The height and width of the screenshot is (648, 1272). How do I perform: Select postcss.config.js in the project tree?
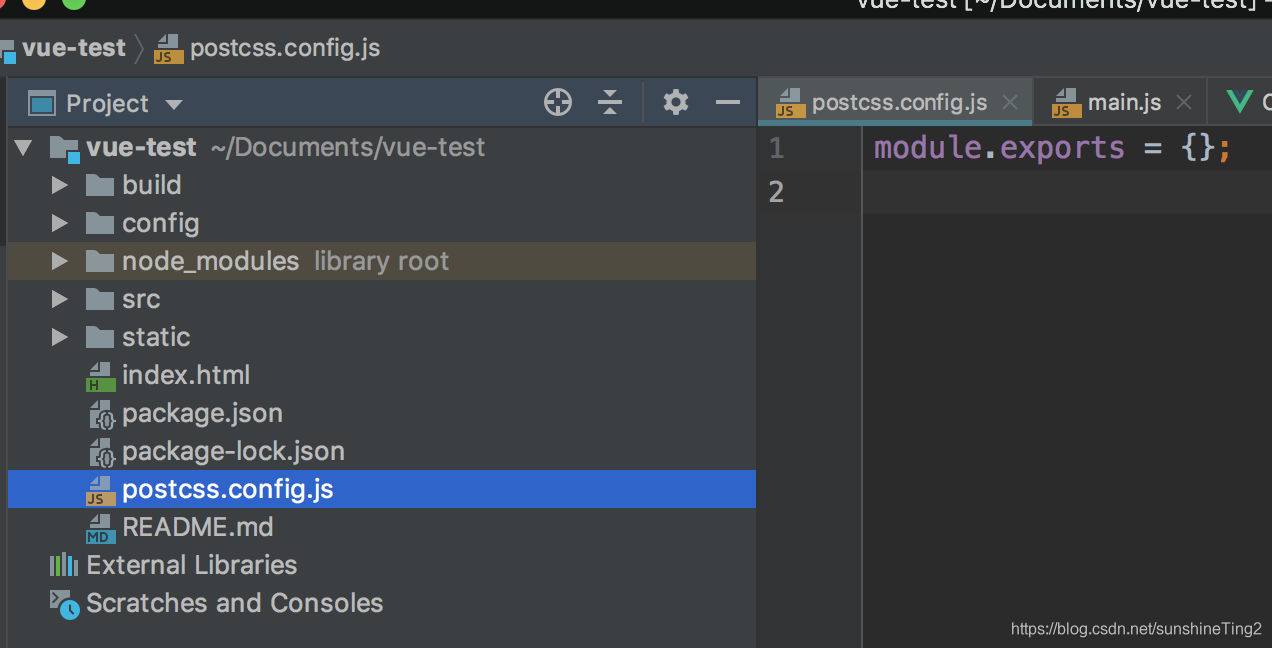tap(228, 490)
